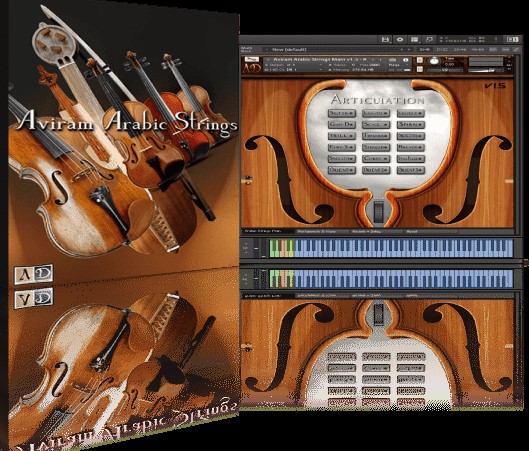
Task: Flip the rocker switch below articulation panel
Action: (x=379, y=212)
